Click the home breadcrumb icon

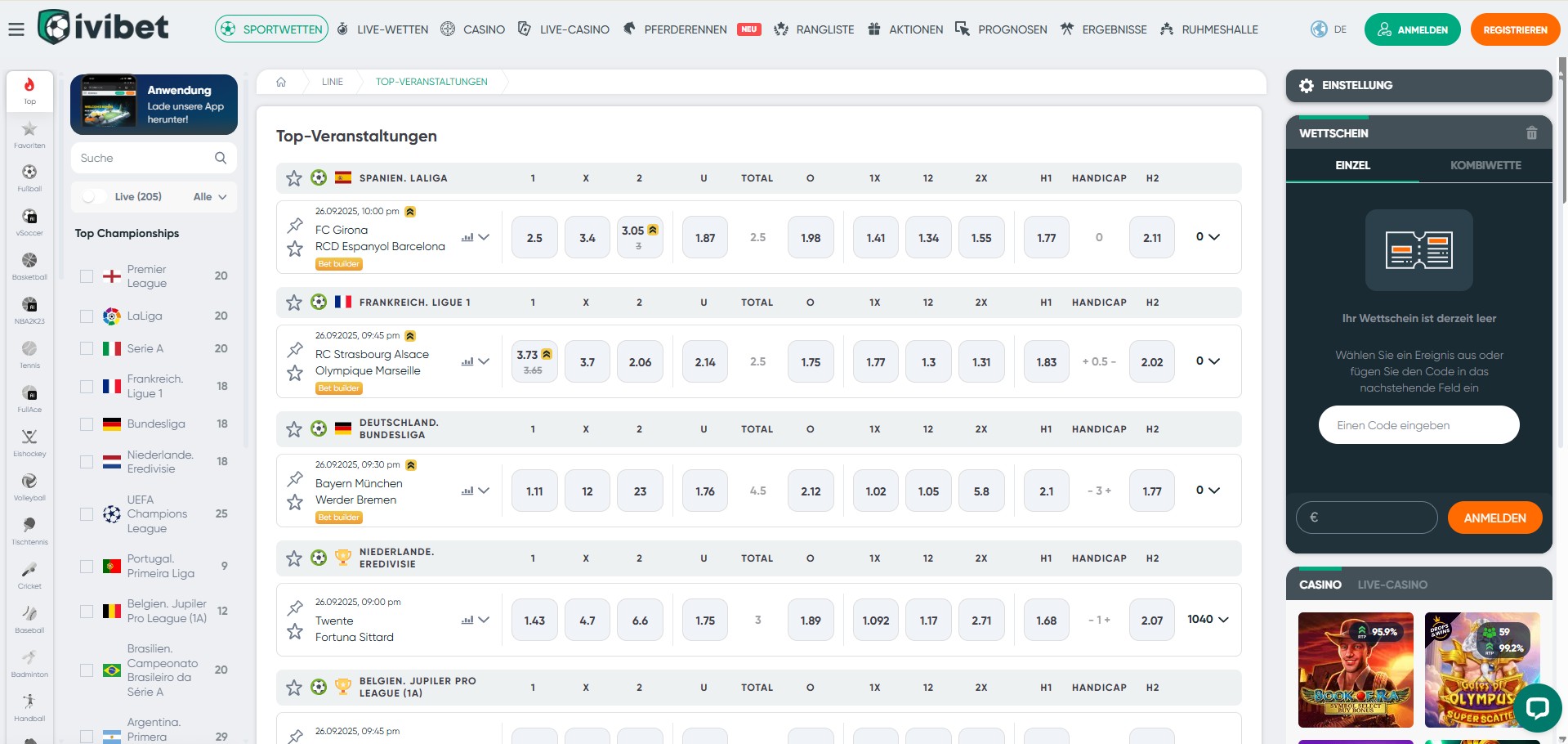(281, 82)
